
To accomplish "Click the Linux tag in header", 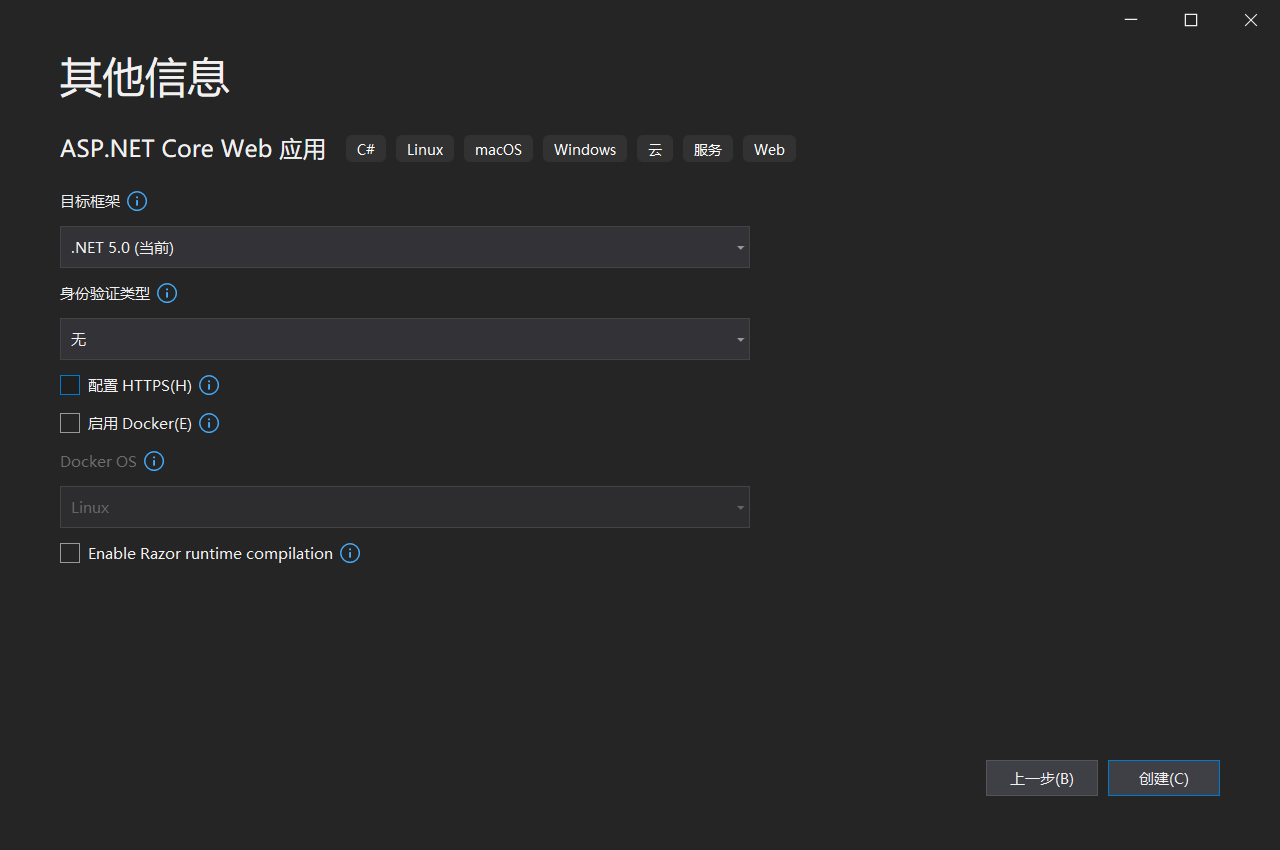I will pyautogui.click(x=425, y=149).
